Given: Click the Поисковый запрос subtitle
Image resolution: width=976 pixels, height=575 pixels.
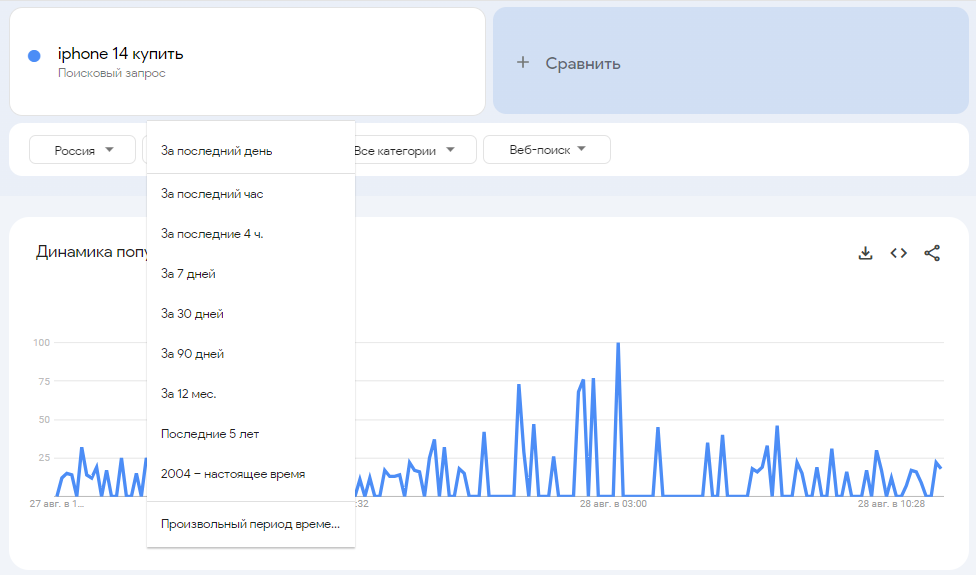Looking at the screenshot, I should 112,73.
